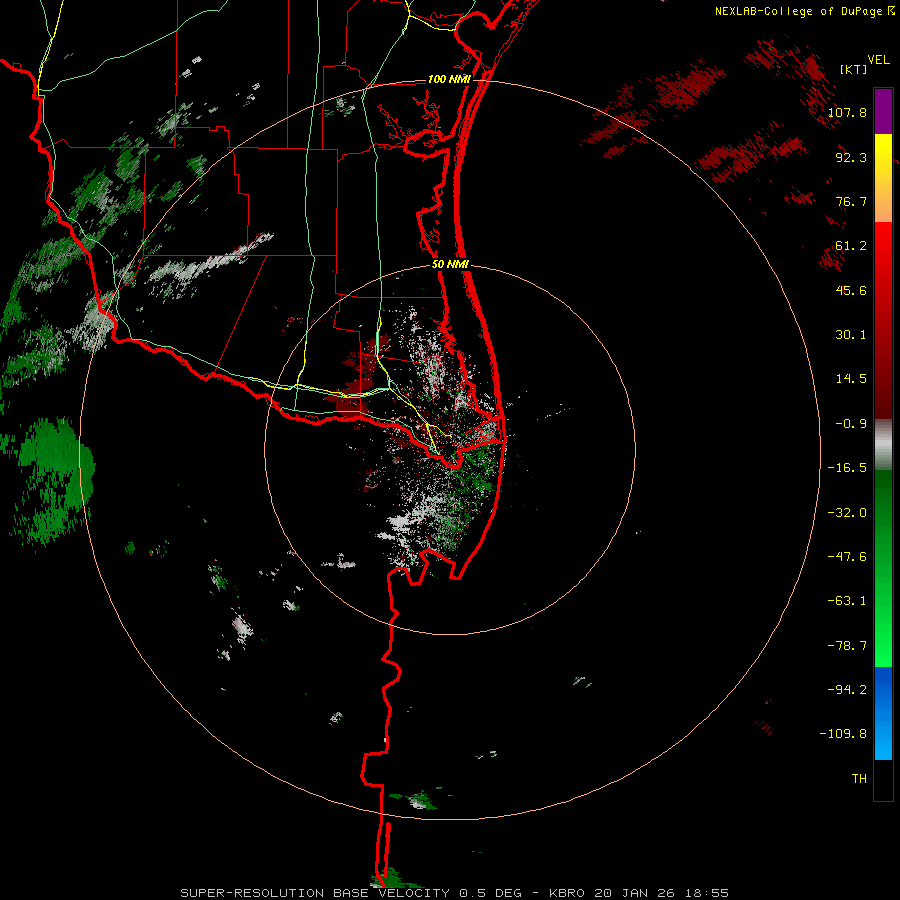Select the -94.2 scale value
This screenshot has width=900, height=900.
847,690
